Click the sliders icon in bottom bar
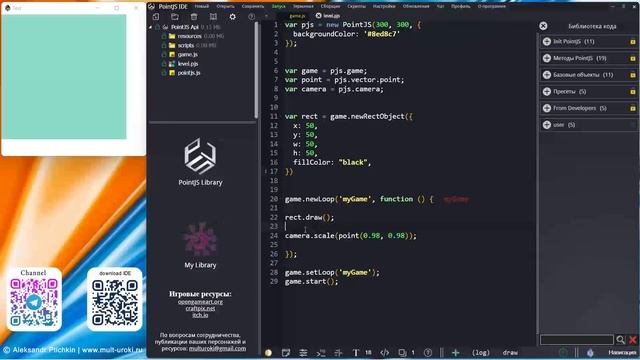This screenshot has width=640, height=360. [303, 353]
